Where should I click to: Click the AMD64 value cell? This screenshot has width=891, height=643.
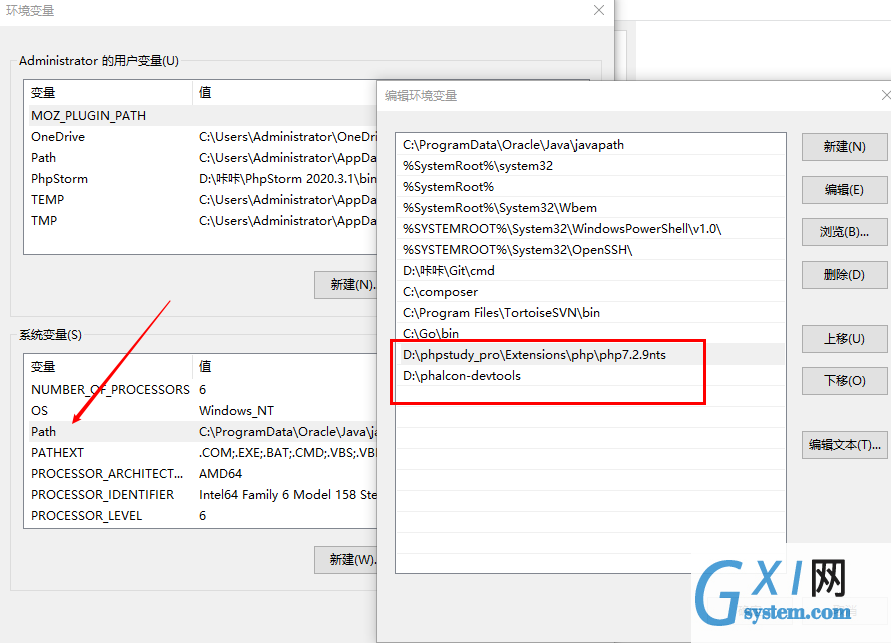220,474
